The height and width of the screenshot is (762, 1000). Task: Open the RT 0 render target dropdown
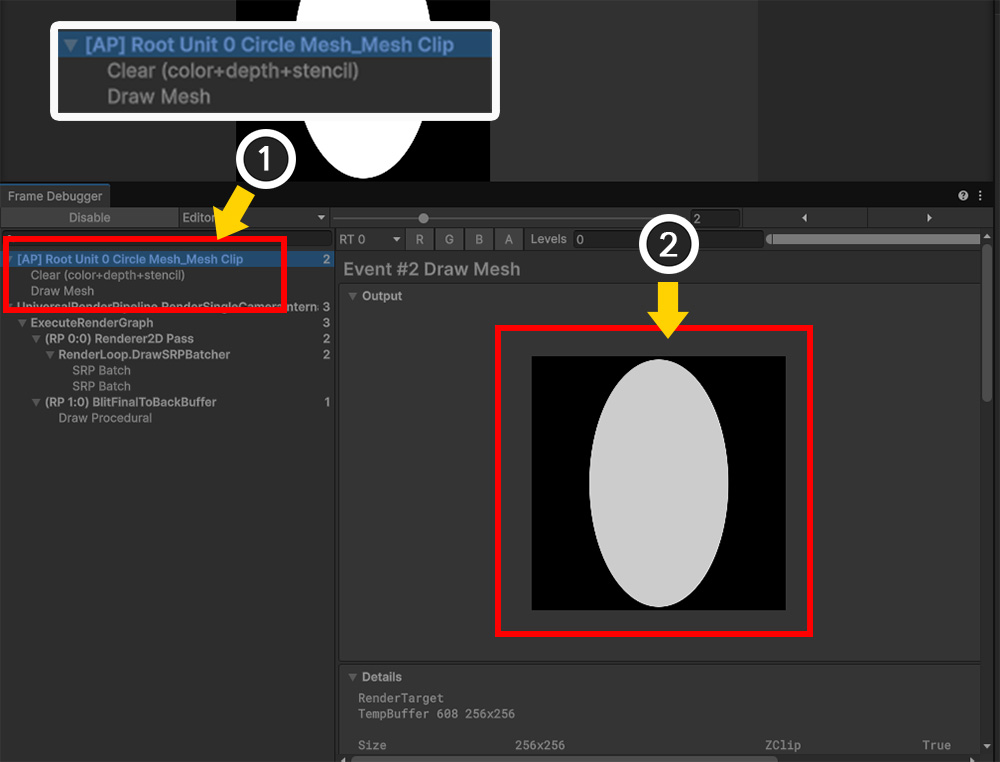click(x=369, y=239)
